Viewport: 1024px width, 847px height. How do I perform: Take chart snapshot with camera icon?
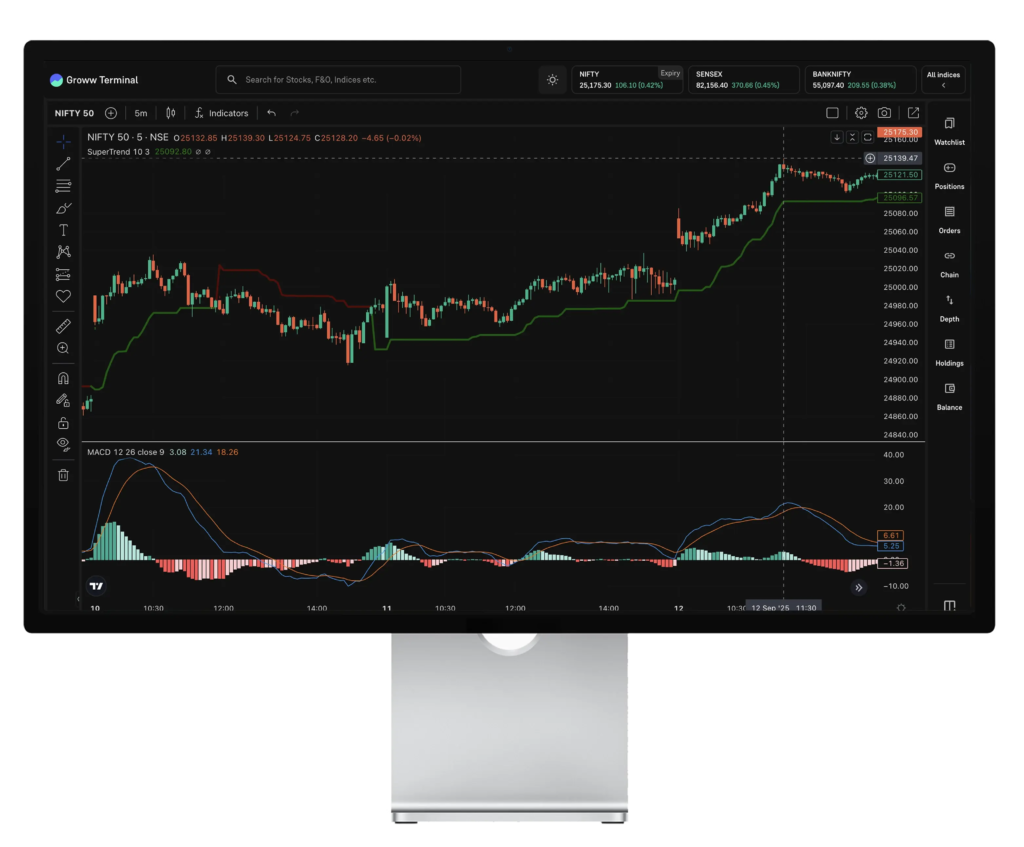pyautogui.click(x=885, y=113)
